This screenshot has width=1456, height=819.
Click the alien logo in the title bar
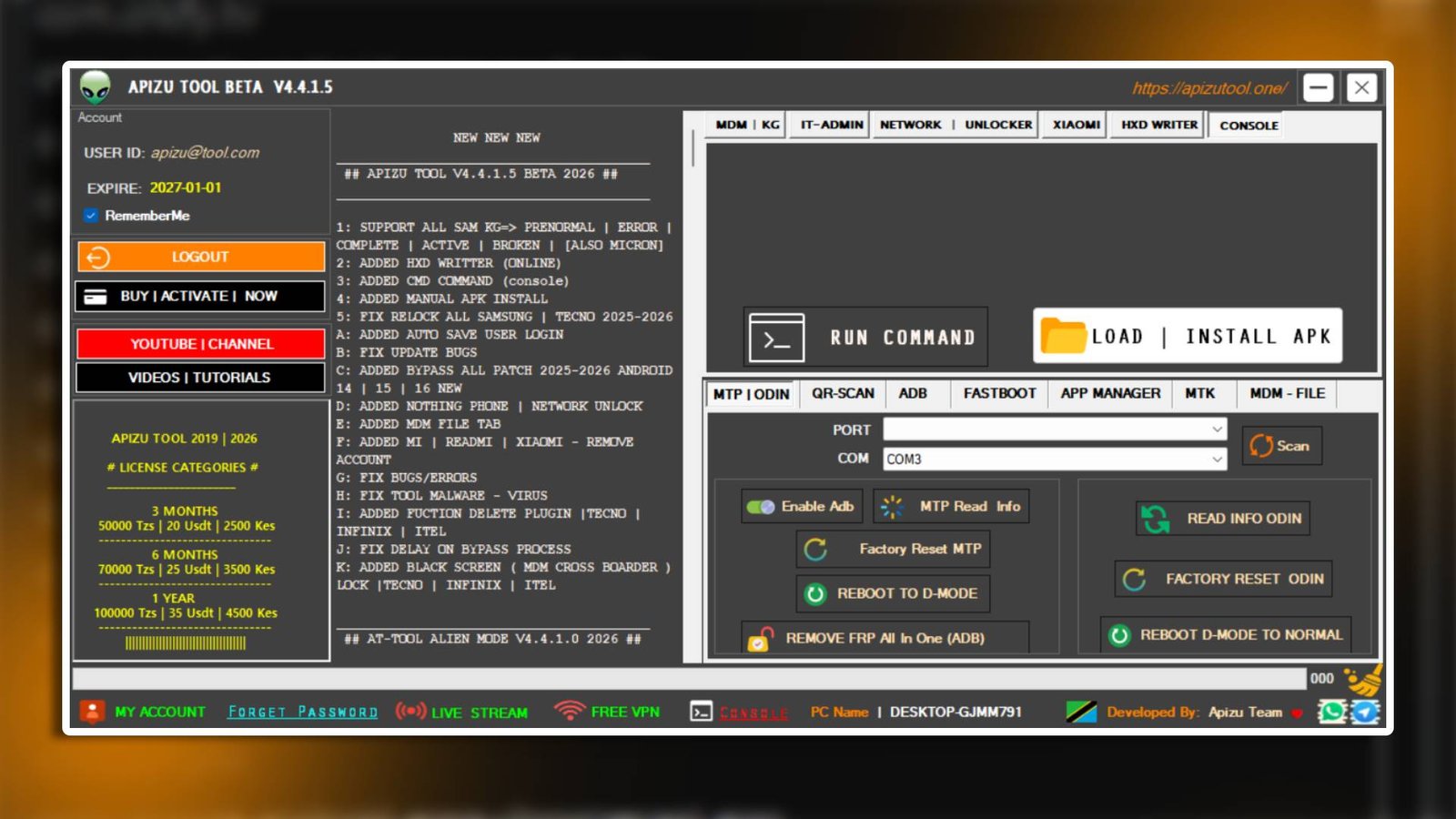tap(94, 87)
